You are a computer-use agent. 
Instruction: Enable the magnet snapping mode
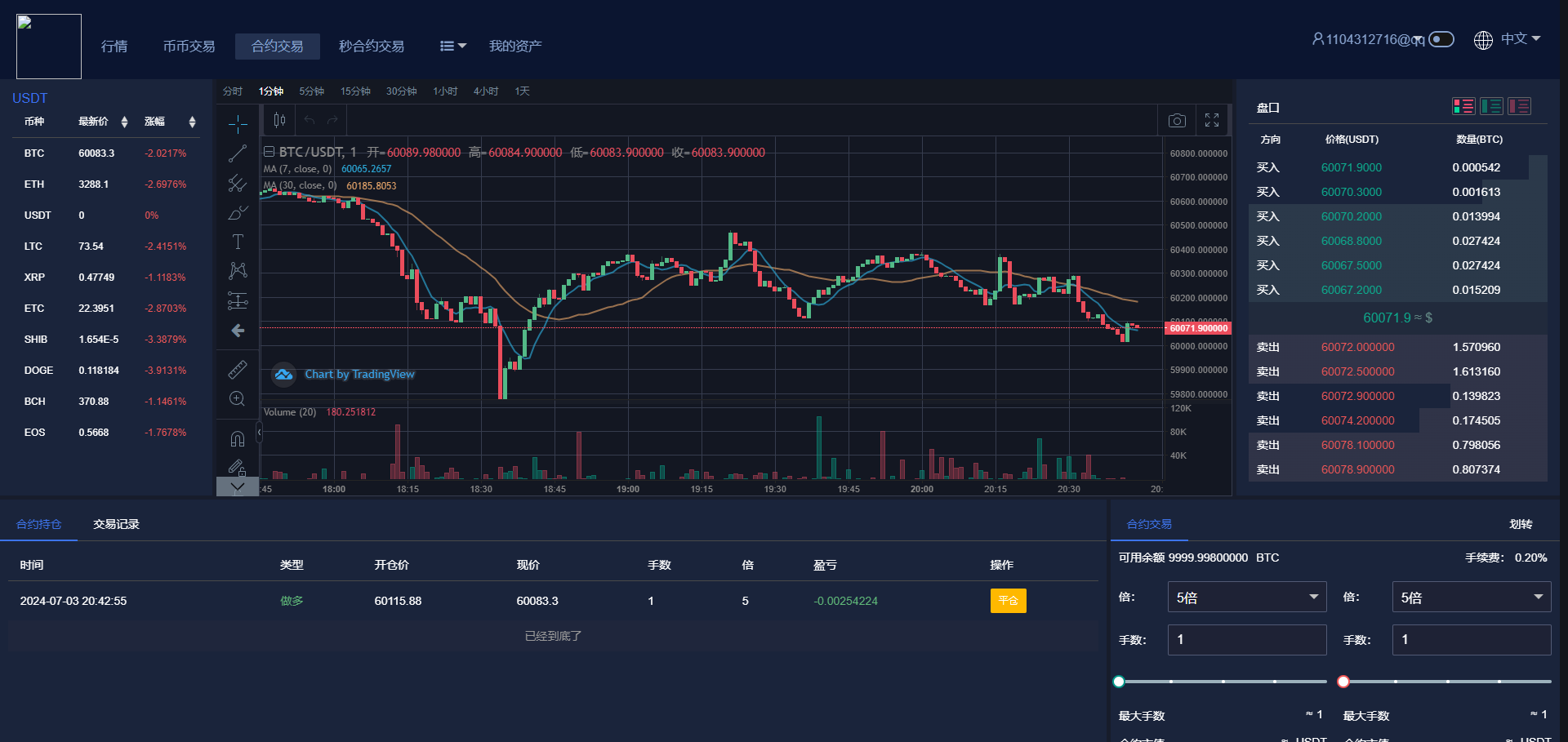[x=238, y=439]
